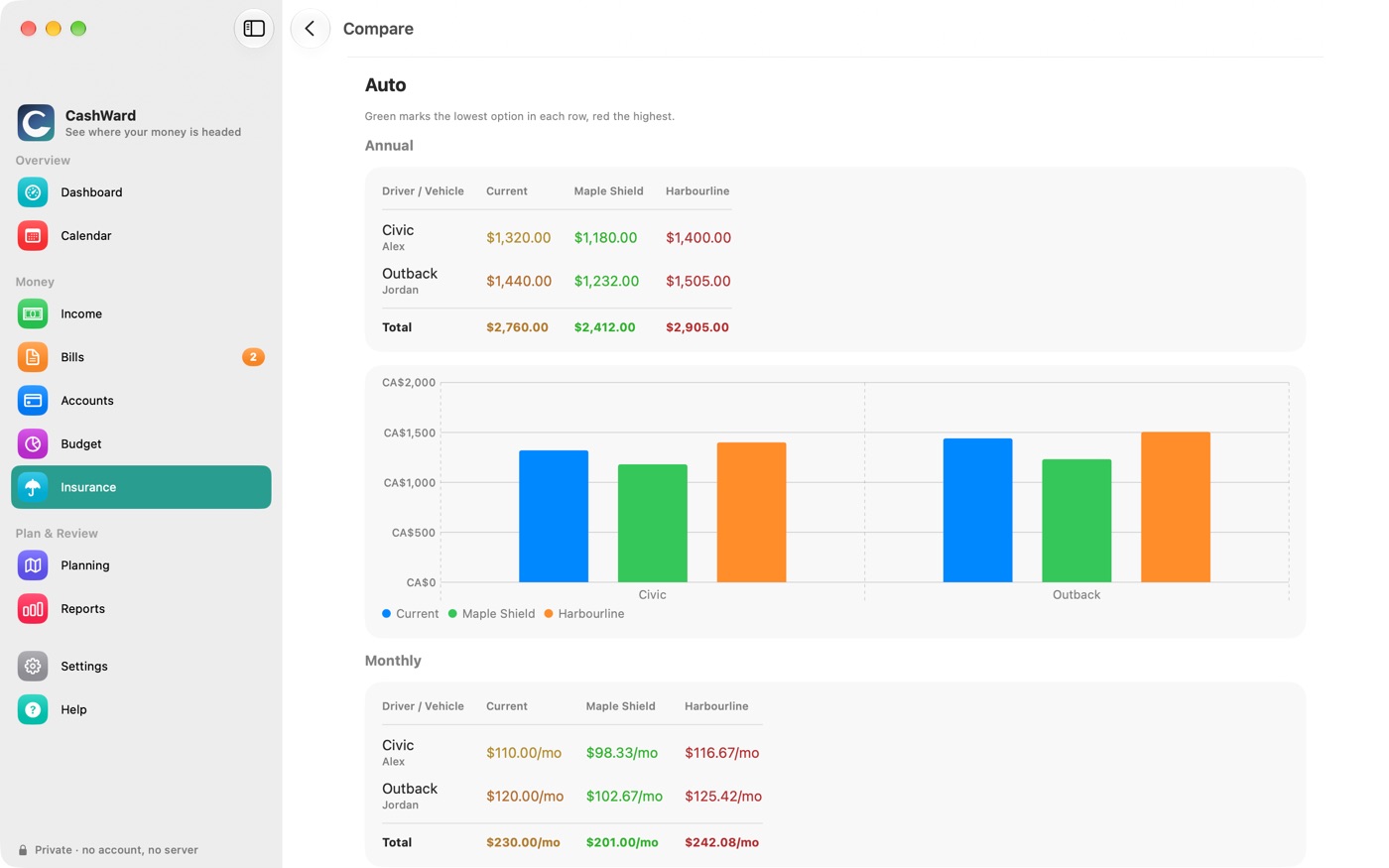Click the green Maple Shield bar for Civic
1389x868 pixels.
(653, 523)
